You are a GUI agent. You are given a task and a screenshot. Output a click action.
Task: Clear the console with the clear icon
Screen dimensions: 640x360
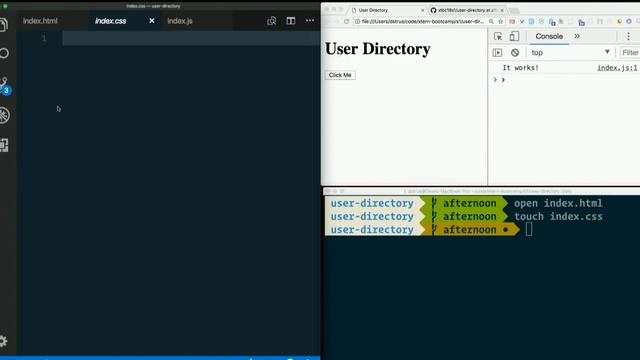click(x=515, y=53)
